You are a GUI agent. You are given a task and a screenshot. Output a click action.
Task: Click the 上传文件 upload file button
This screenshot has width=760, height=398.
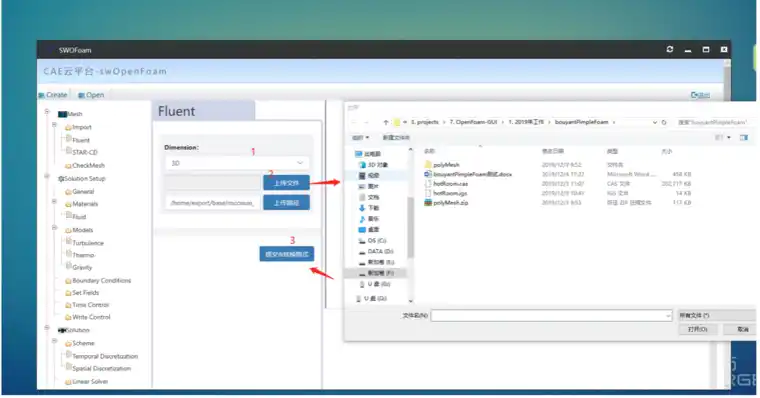tap(286, 183)
